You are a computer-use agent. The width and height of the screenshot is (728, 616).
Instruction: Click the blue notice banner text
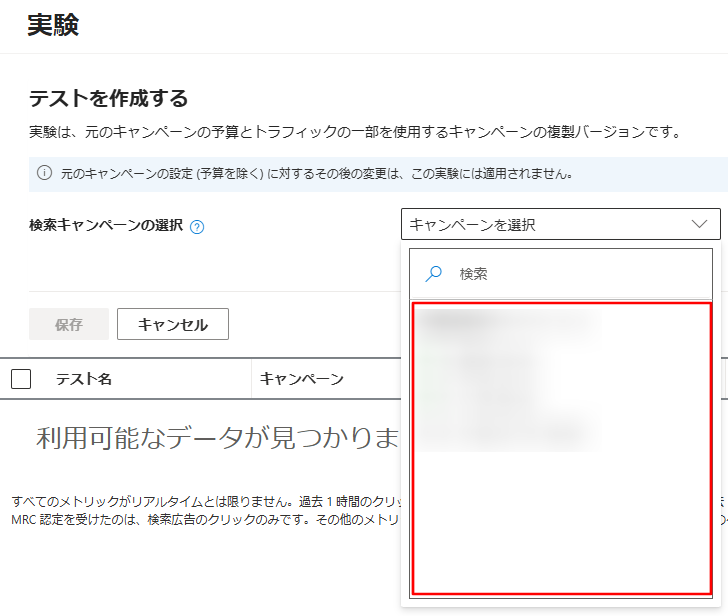[x=316, y=173]
